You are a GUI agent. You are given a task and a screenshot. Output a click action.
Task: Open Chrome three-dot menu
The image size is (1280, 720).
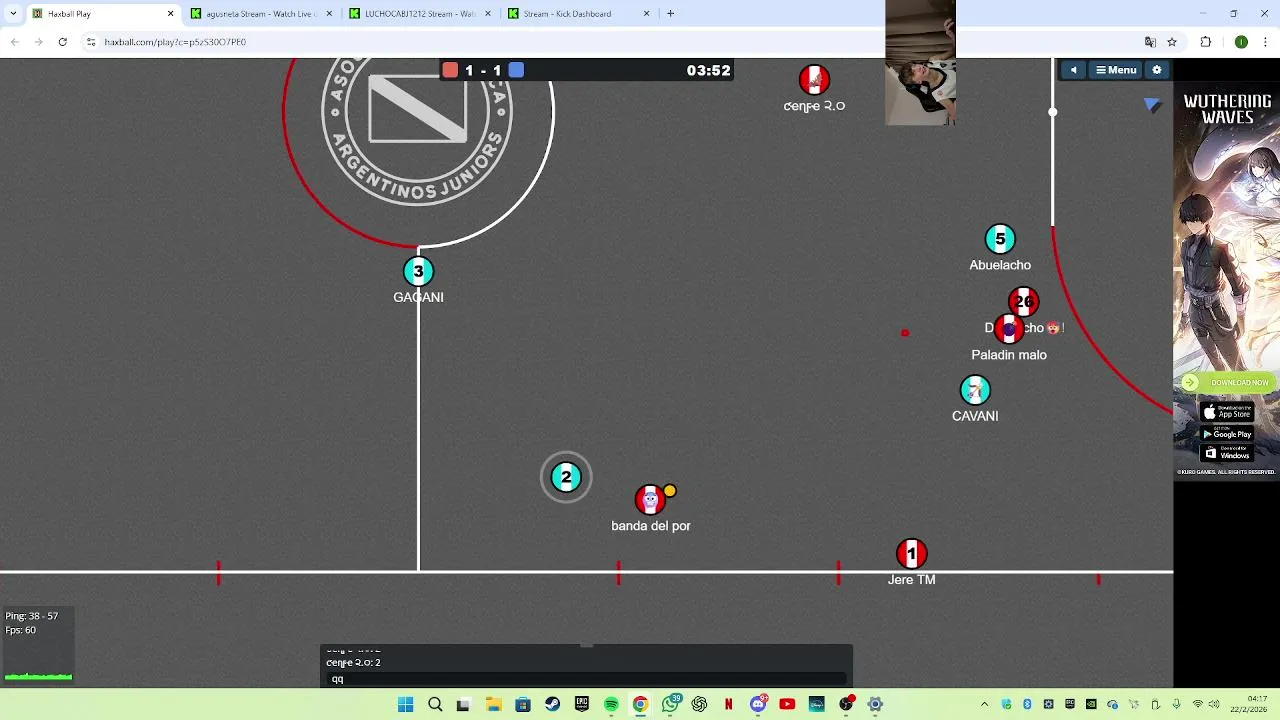coord(1266,42)
